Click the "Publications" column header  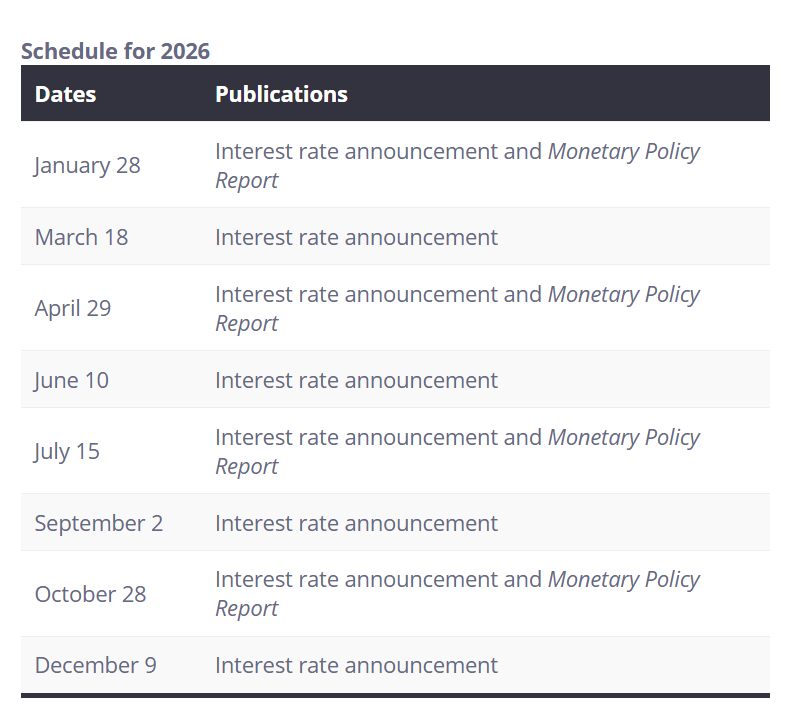281,94
